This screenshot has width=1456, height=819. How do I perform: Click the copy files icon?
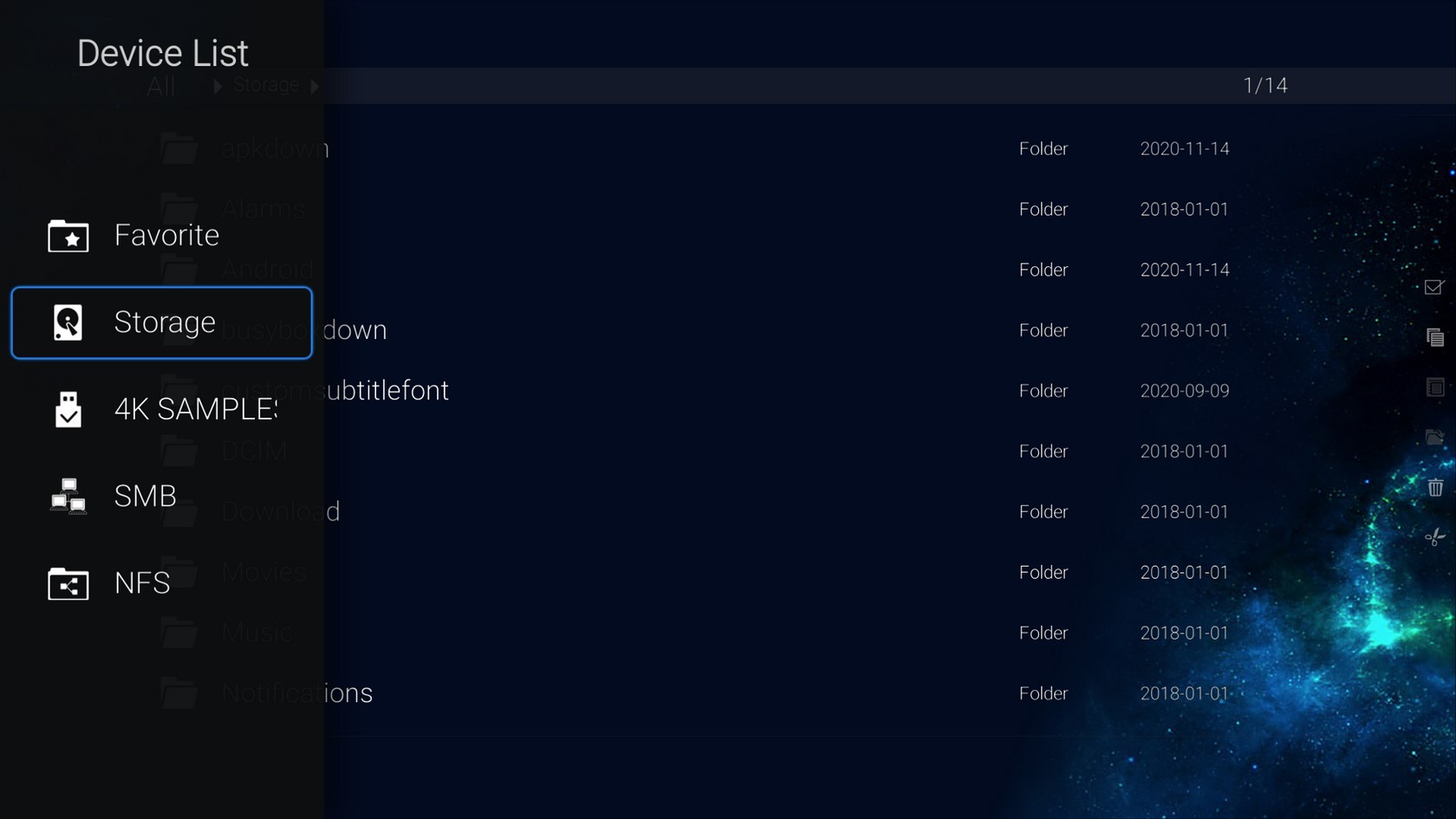pos(1435,337)
